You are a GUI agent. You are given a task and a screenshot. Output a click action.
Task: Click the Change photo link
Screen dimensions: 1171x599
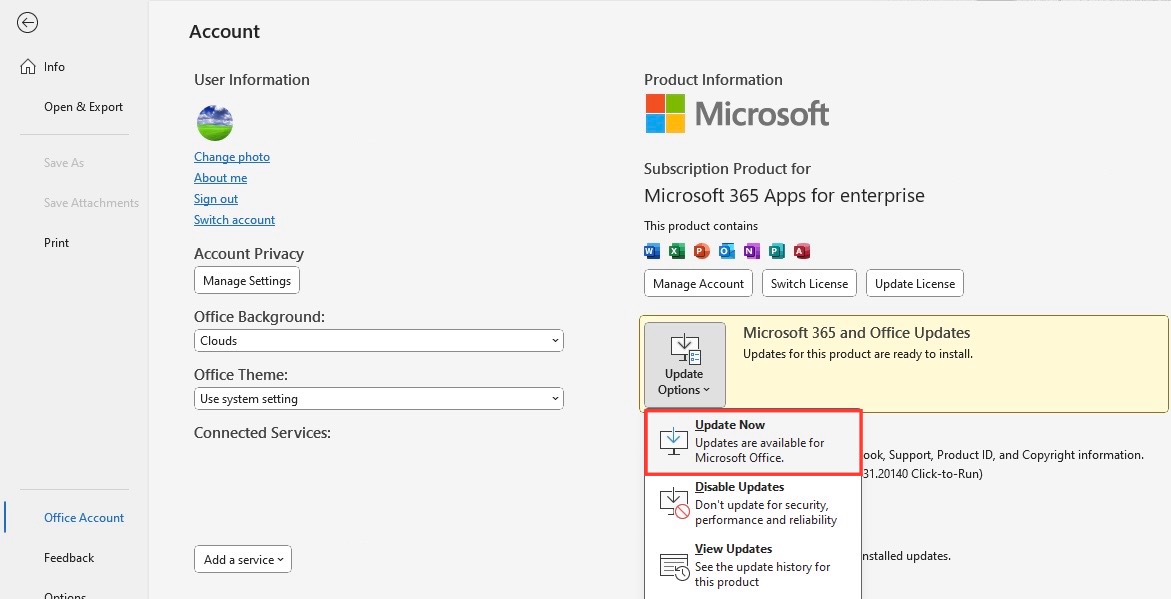[x=232, y=157]
